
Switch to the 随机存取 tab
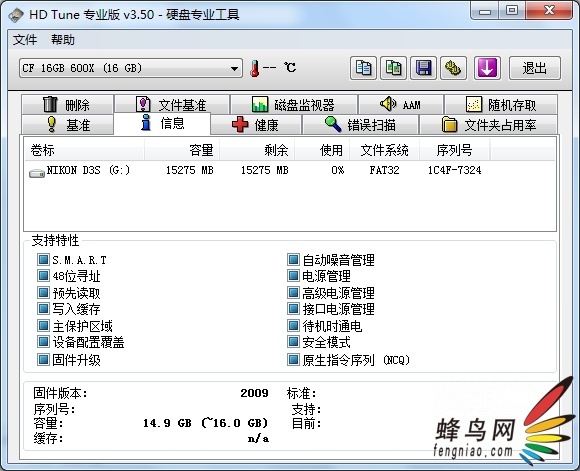pos(501,105)
